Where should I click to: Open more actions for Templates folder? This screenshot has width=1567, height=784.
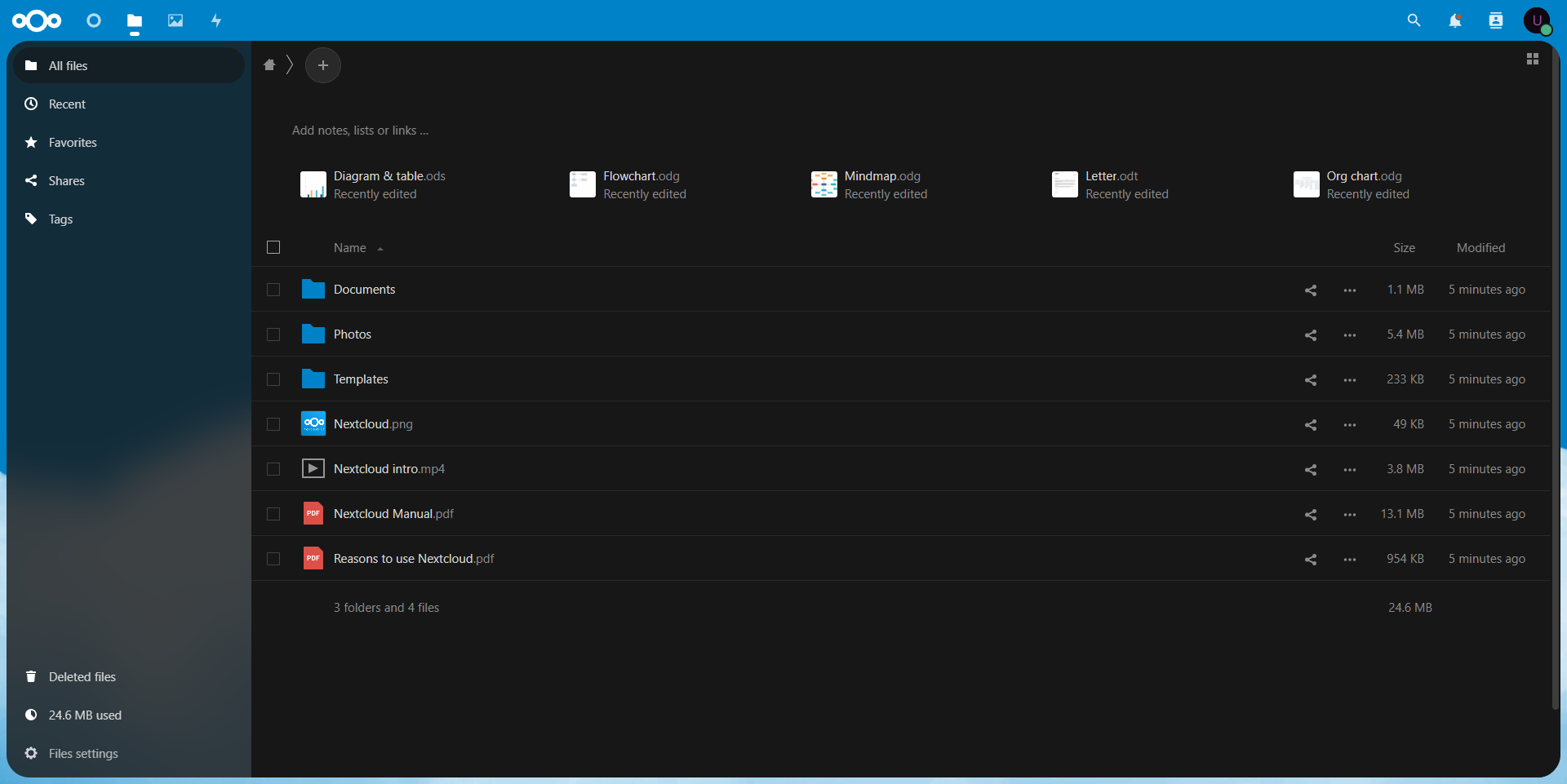(x=1349, y=380)
